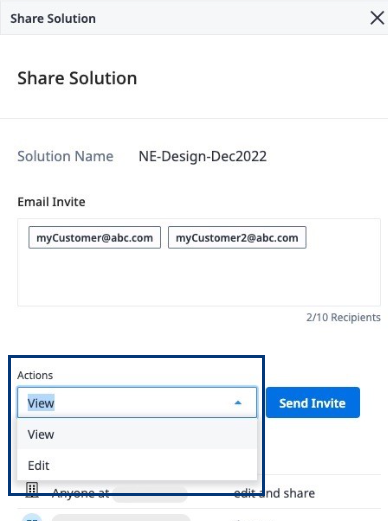Choose Edit option from the dropdown list
The height and width of the screenshot is (521, 388).
137,465
